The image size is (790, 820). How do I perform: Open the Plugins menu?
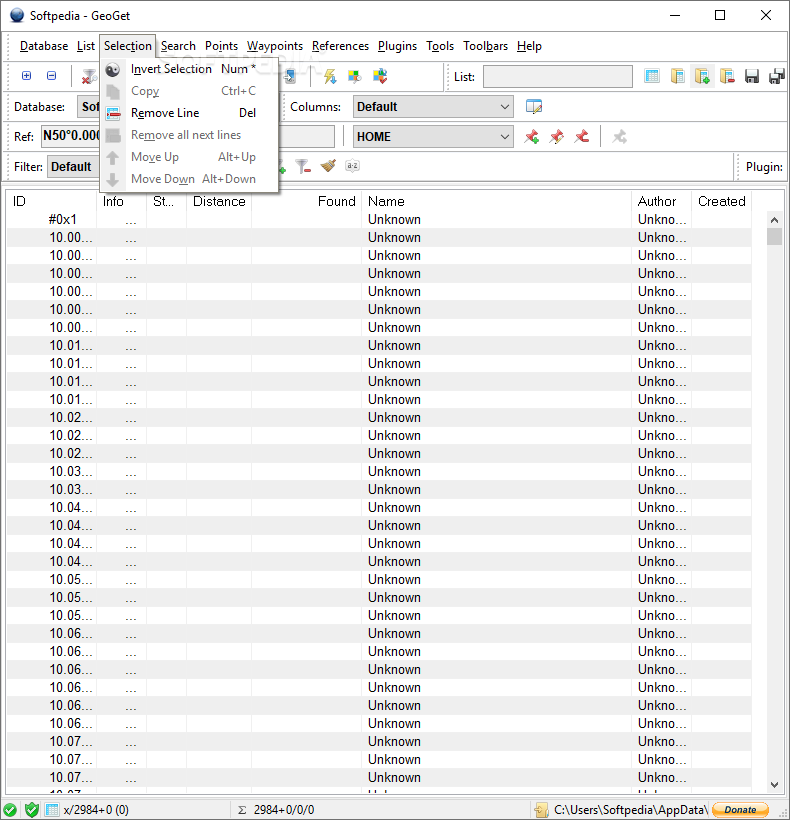click(397, 46)
